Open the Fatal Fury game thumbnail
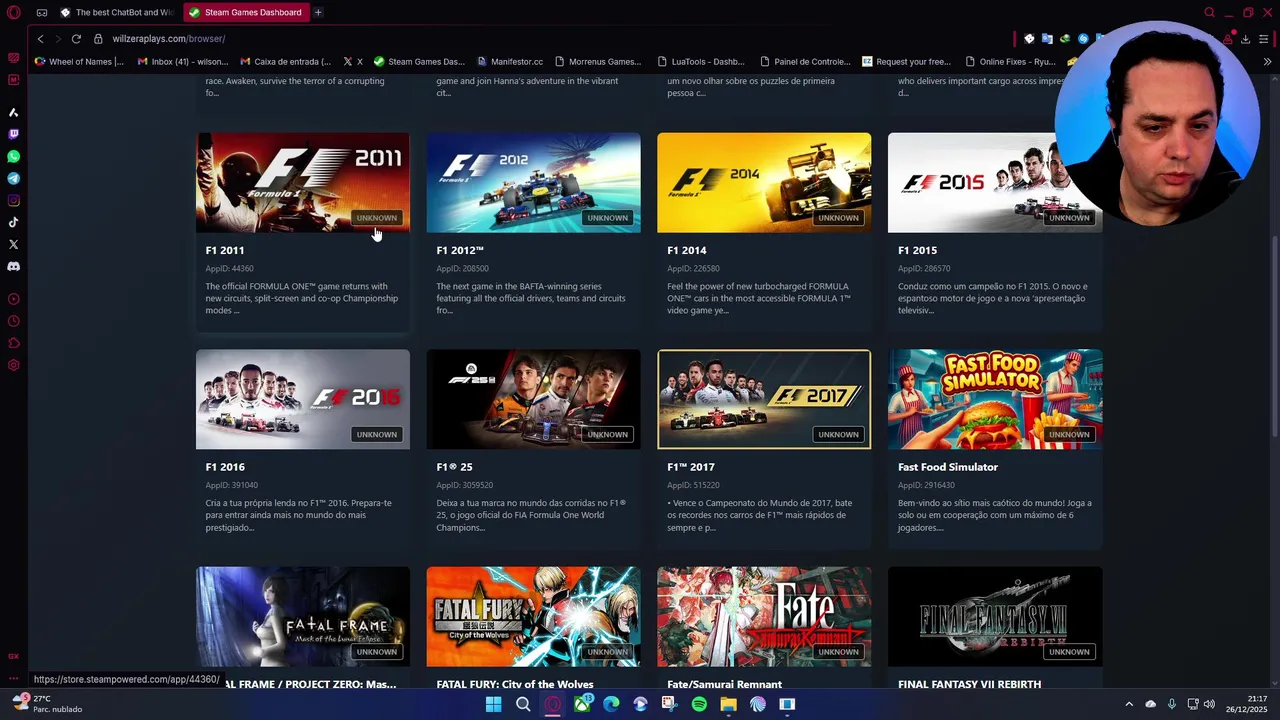This screenshot has width=1280, height=720. coord(534,617)
